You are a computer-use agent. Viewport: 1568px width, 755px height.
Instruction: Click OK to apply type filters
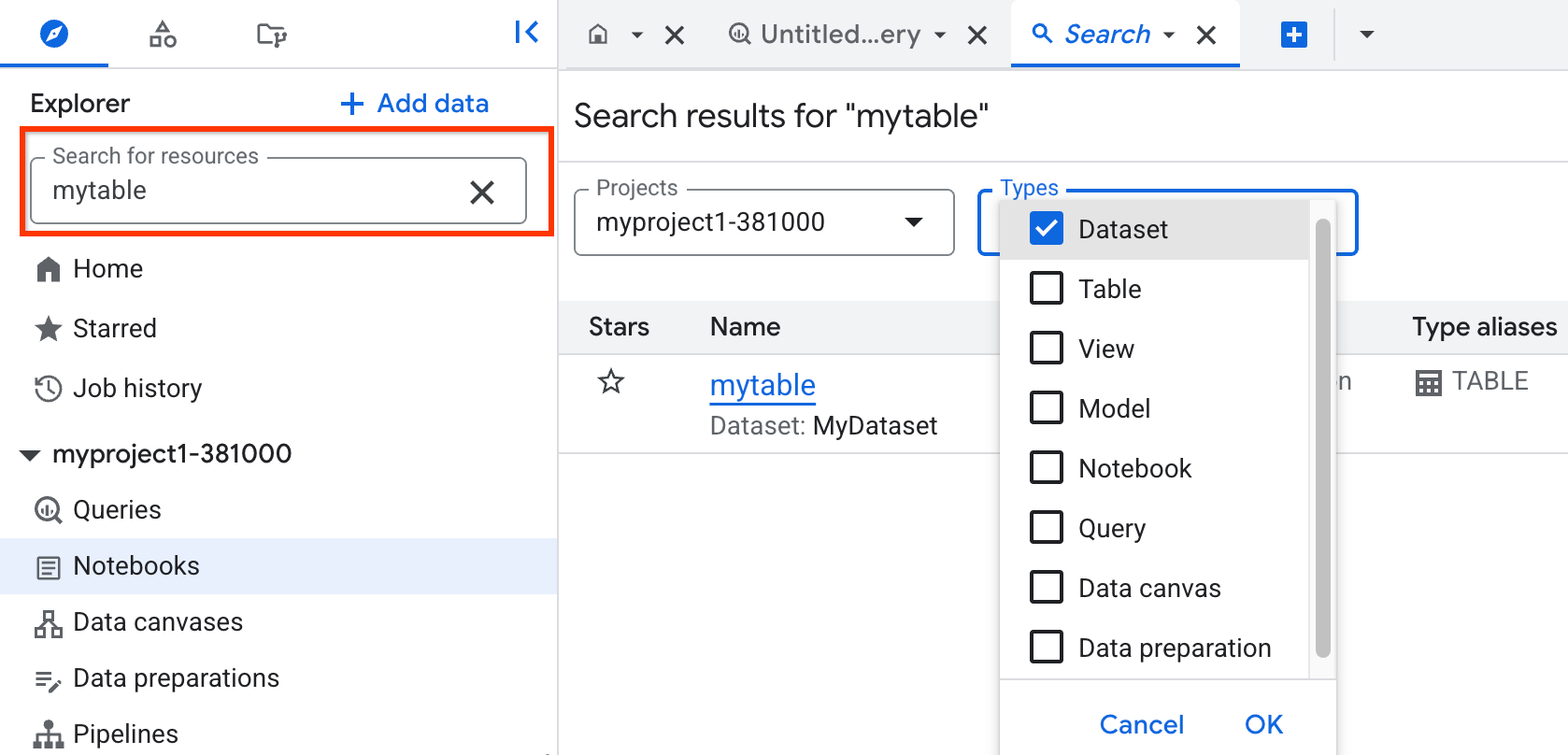click(x=1263, y=724)
